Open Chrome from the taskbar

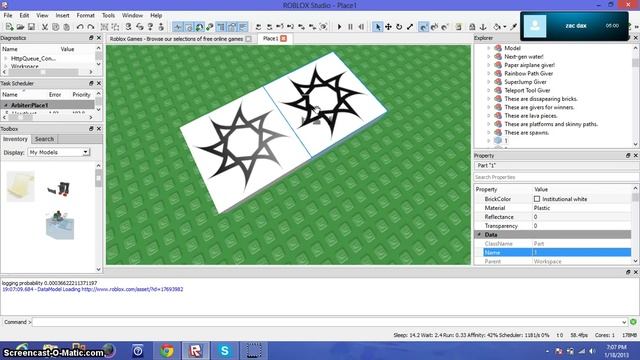[167, 351]
